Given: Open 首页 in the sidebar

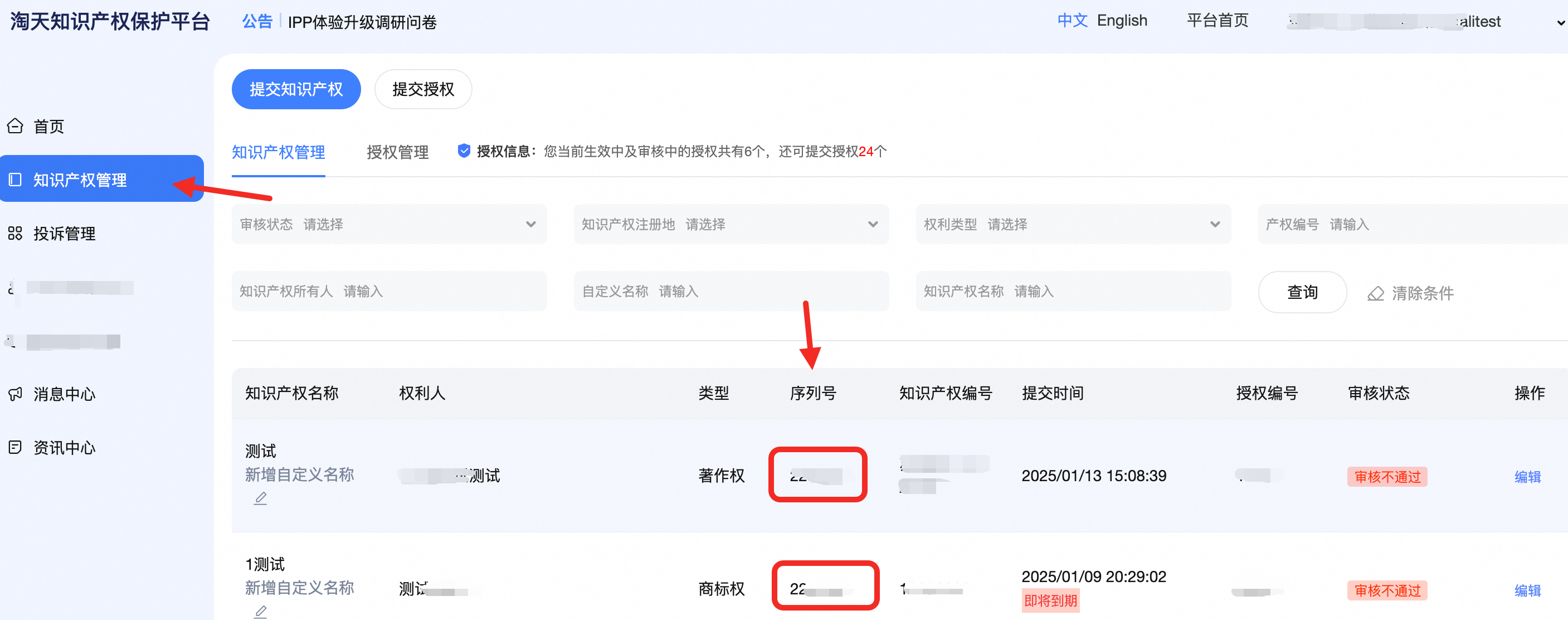Looking at the screenshot, I should click(x=48, y=126).
